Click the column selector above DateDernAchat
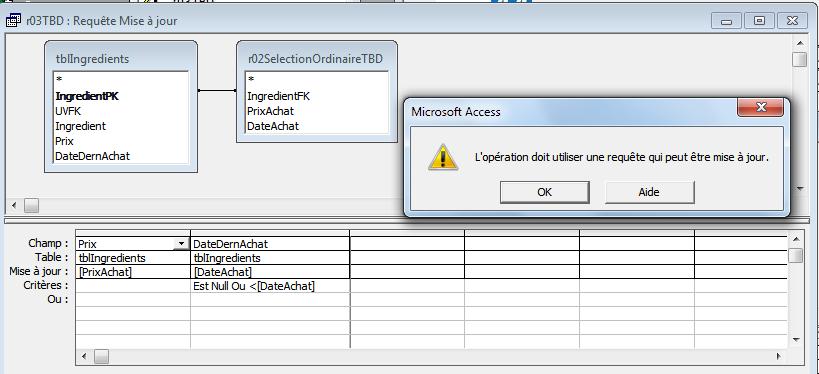This screenshot has width=819, height=374. pos(270,233)
